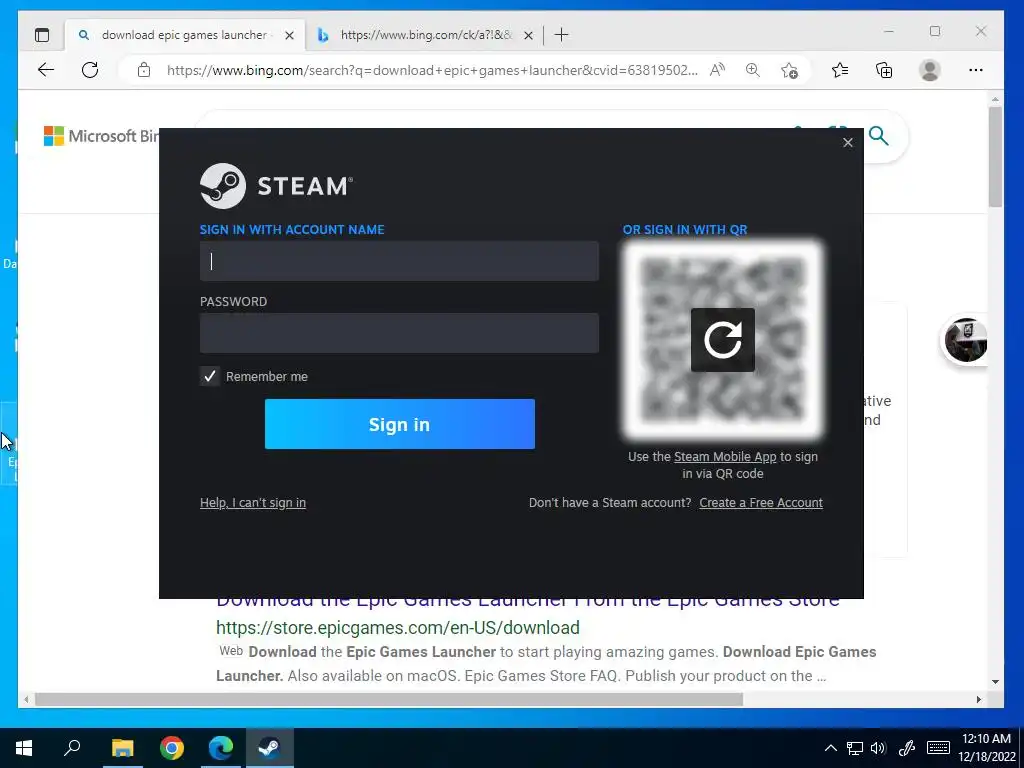This screenshot has width=1024, height=768.
Task: Open the Steam Mobile App link
Action: click(725, 456)
